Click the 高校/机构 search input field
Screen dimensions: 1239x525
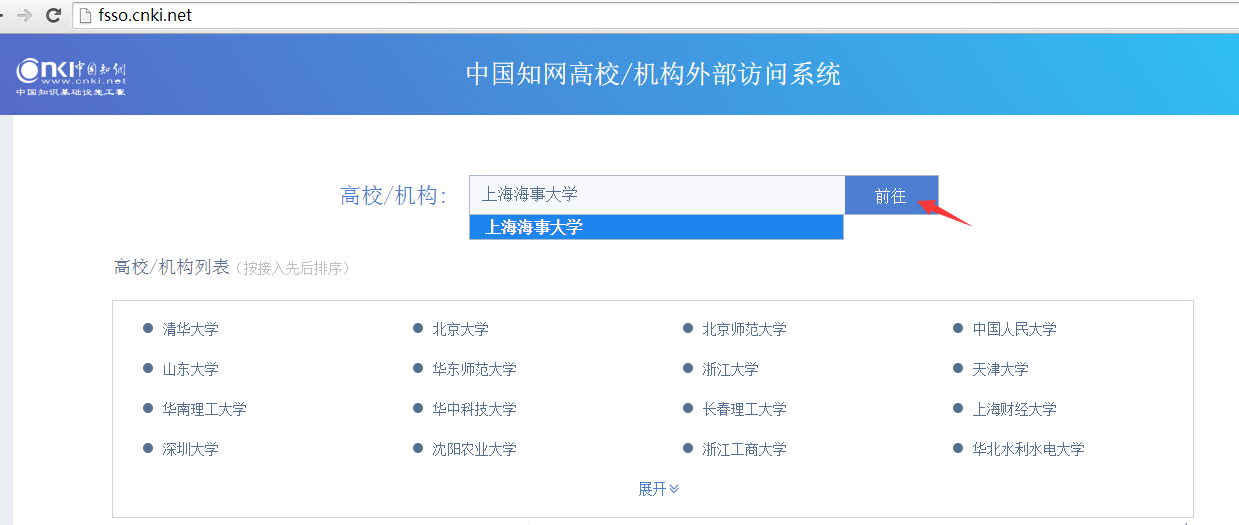point(657,195)
